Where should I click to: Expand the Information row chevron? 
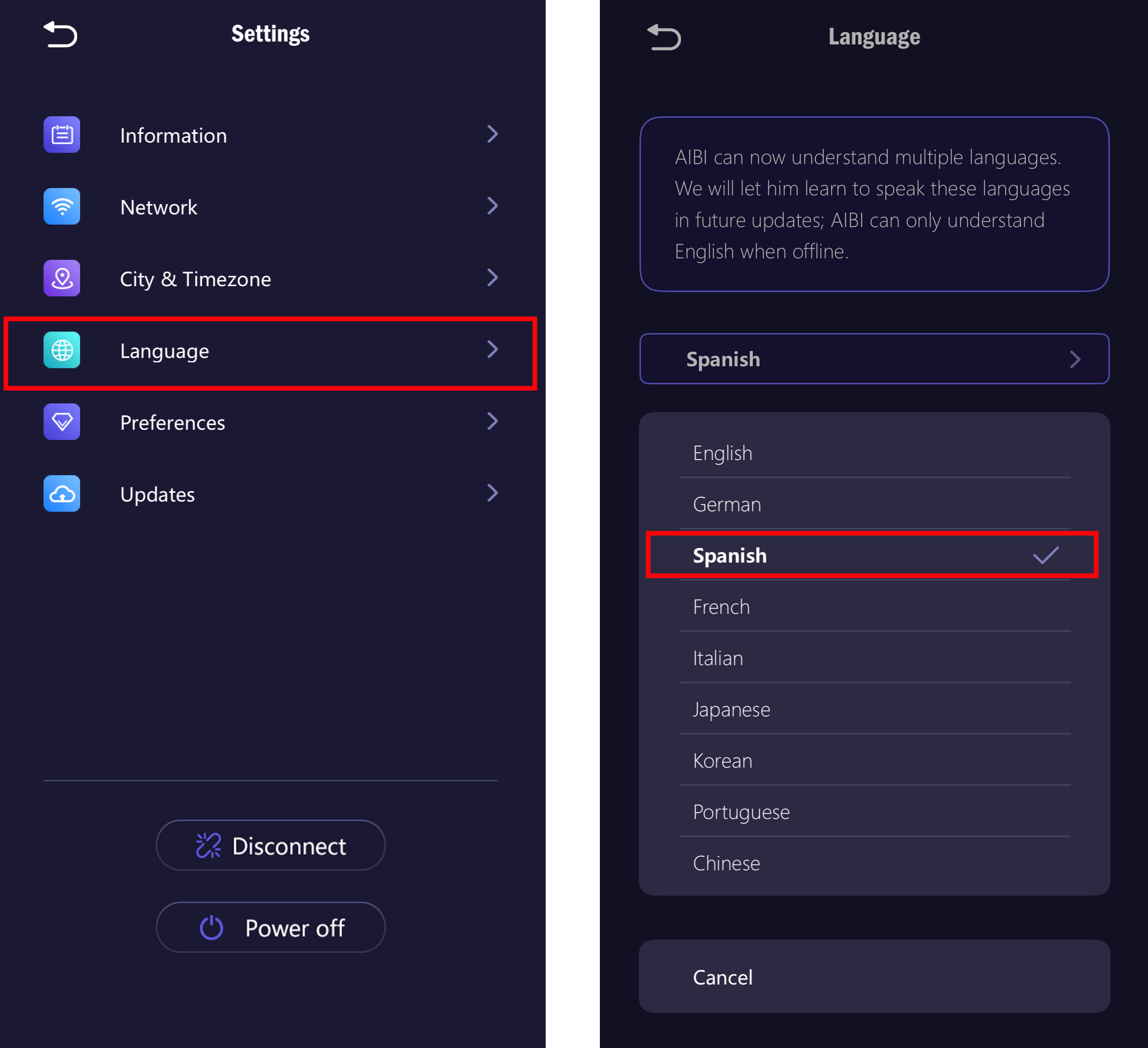pyautogui.click(x=492, y=134)
